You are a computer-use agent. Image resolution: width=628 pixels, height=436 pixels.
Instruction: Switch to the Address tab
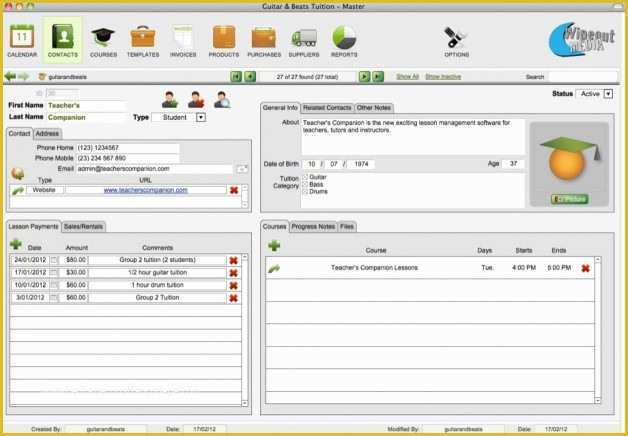click(x=47, y=134)
